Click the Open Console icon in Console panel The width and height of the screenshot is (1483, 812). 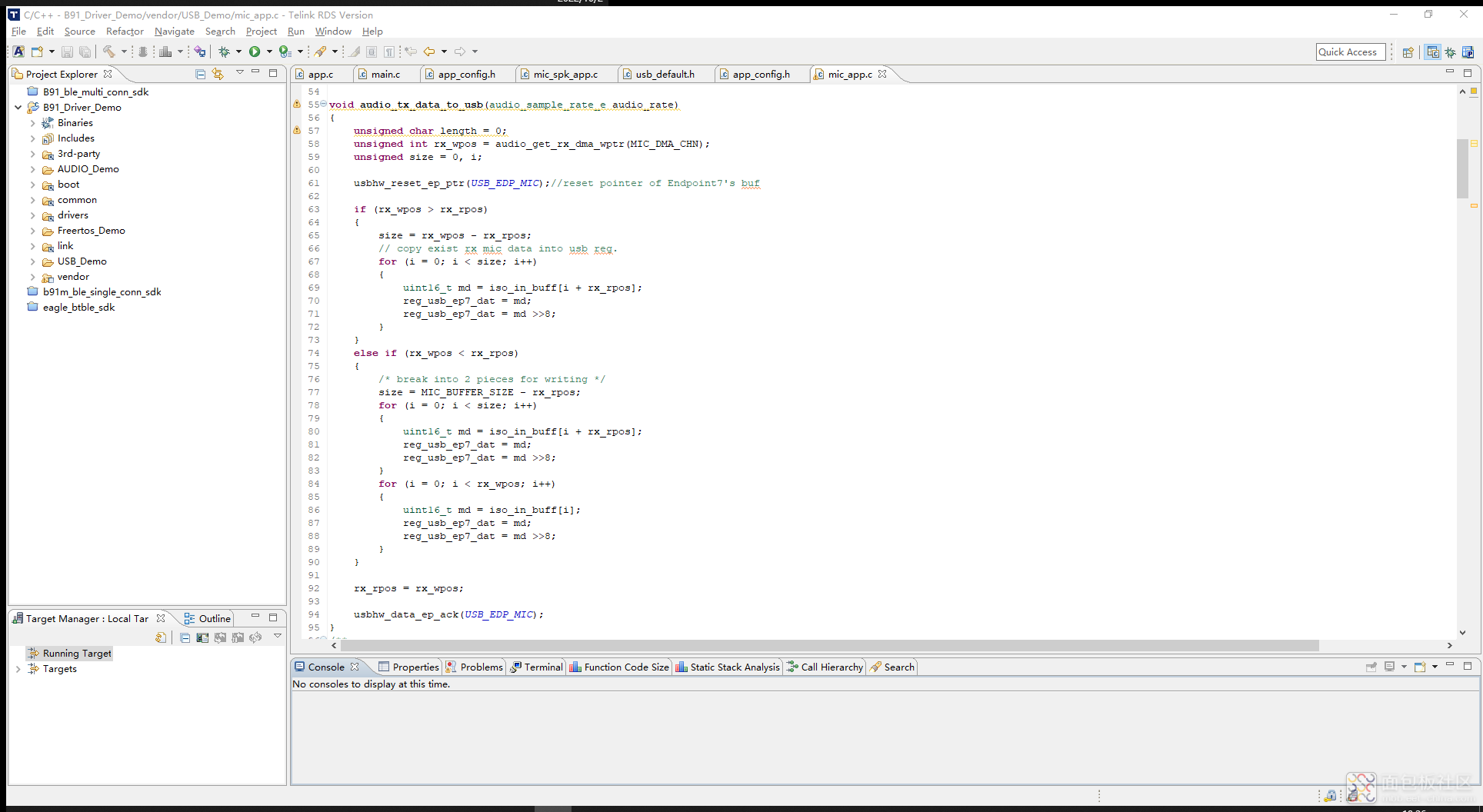click(1420, 667)
